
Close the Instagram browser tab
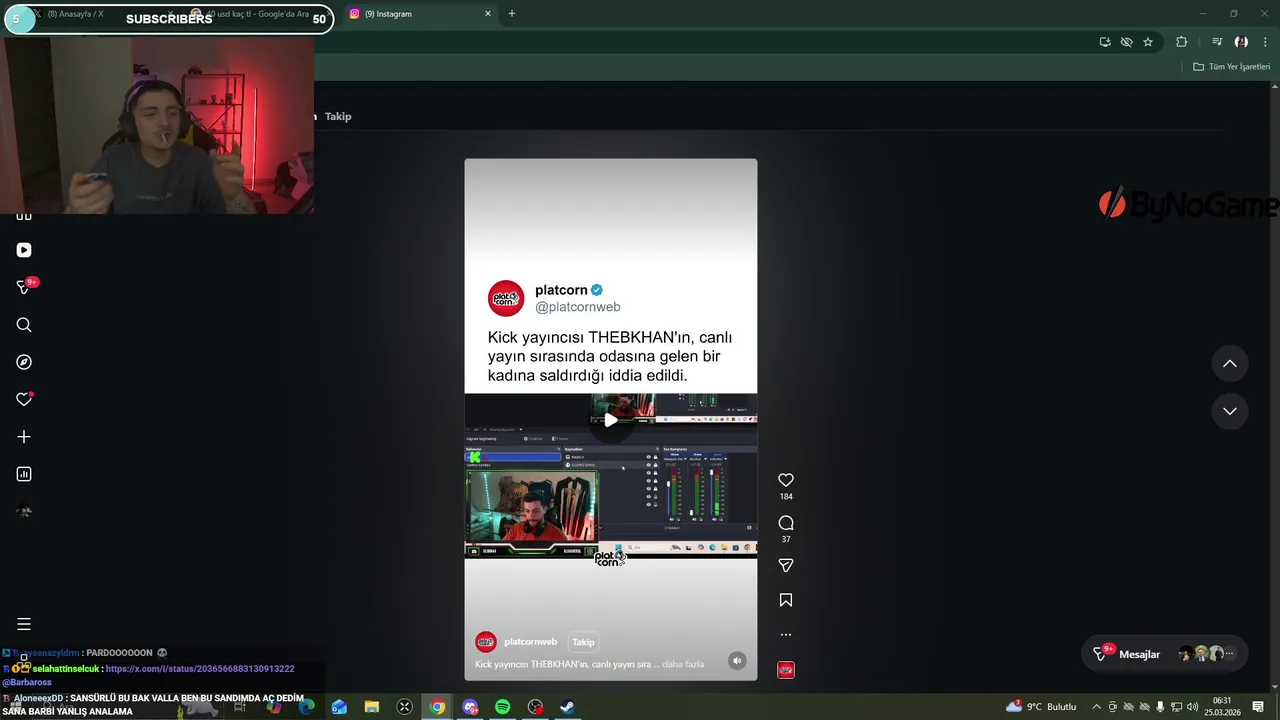[x=488, y=14]
